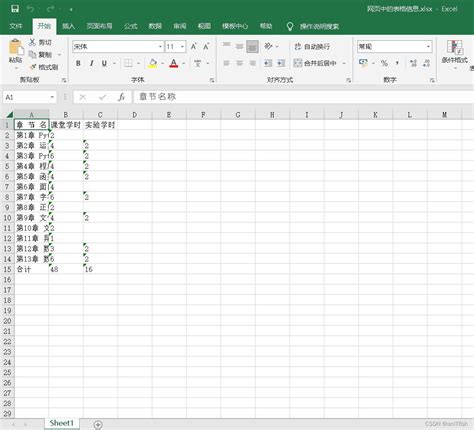Image resolution: width=474 pixels, height=430 pixels.
Task: Switch to the Page Layout (页面布局) tab
Action: tap(99, 26)
